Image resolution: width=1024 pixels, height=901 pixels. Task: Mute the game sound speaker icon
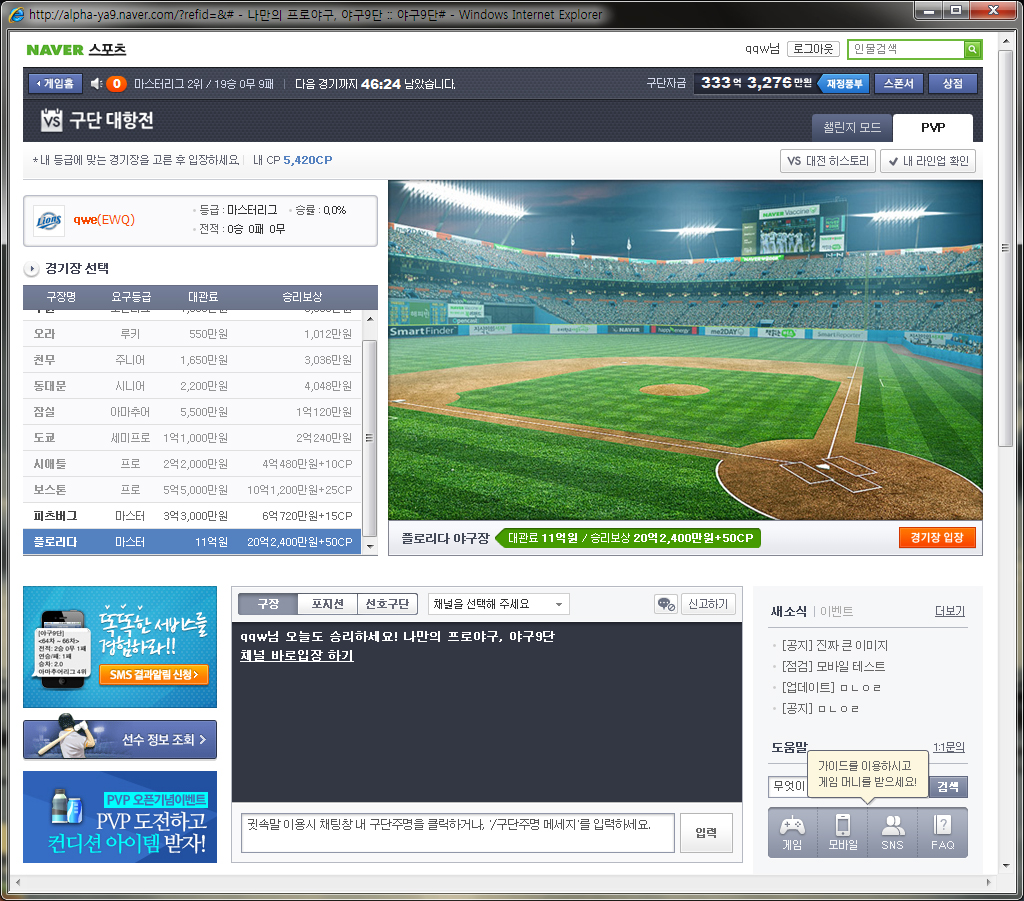(x=96, y=84)
